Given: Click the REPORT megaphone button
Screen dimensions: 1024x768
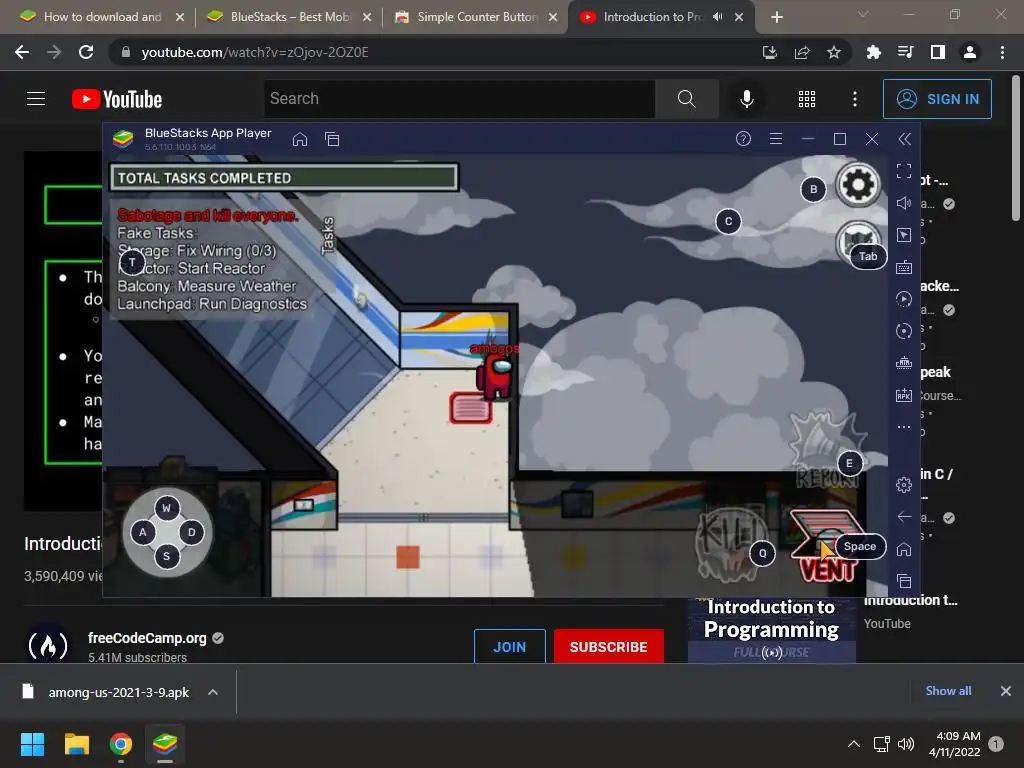Looking at the screenshot, I should [827, 449].
